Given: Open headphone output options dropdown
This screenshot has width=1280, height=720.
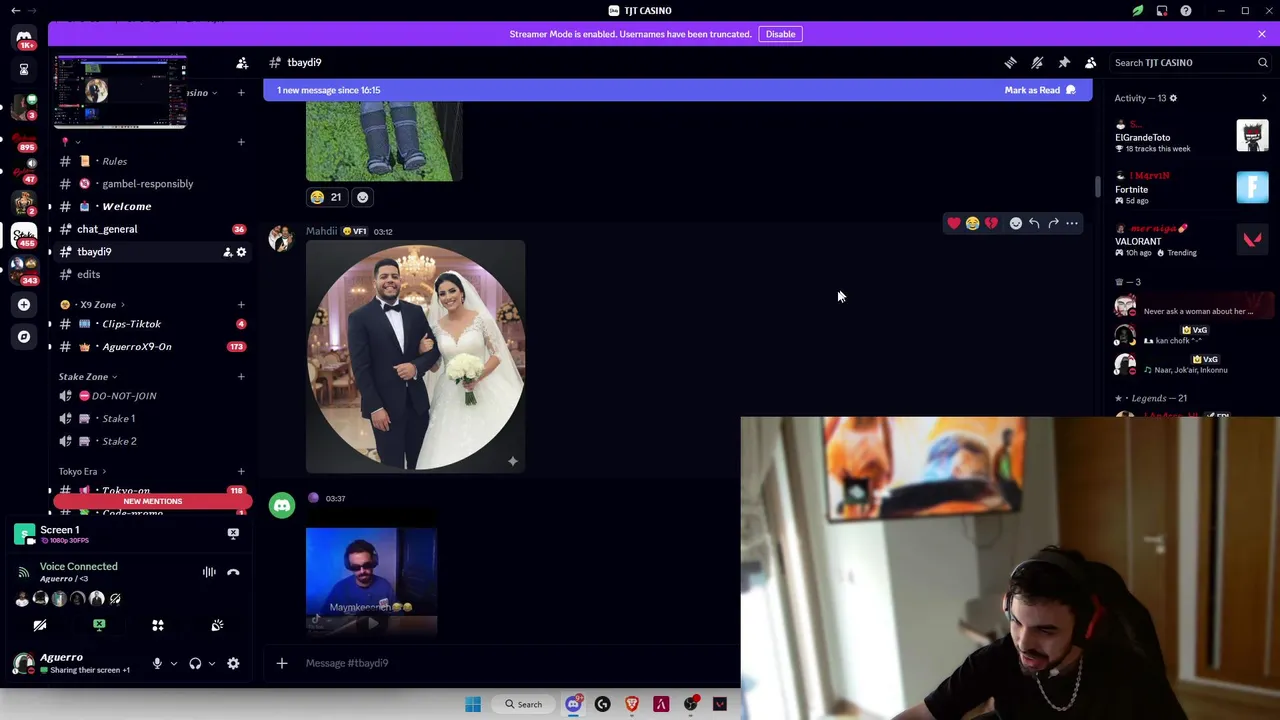Looking at the screenshot, I should tap(211, 663).
